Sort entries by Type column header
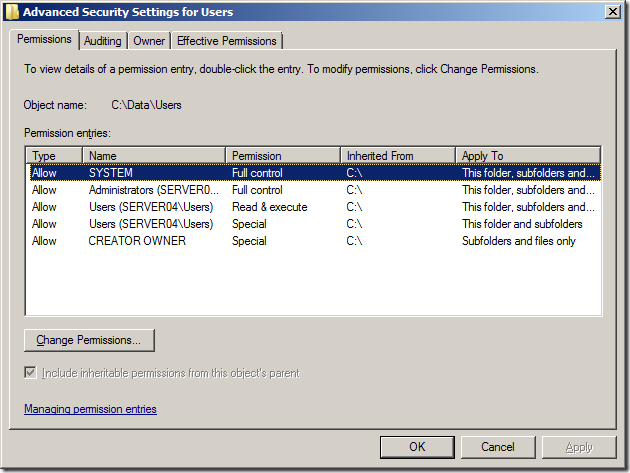 [54, 156]
